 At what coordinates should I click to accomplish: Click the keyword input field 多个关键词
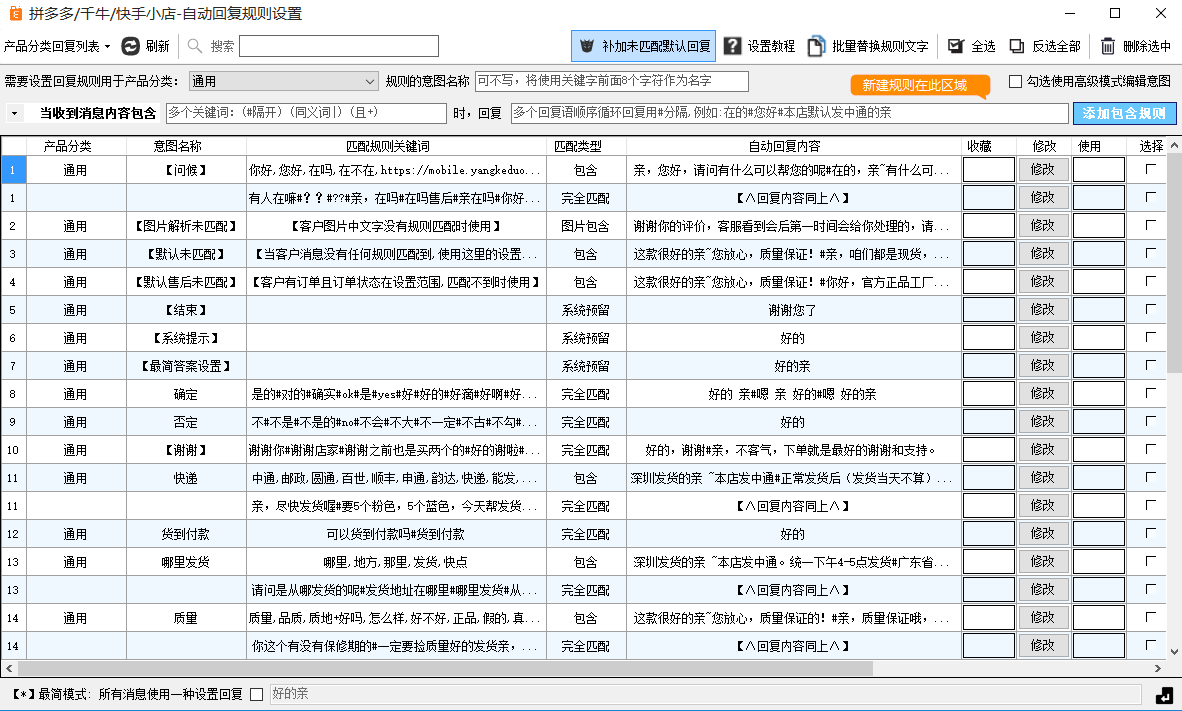pos(306,113)
